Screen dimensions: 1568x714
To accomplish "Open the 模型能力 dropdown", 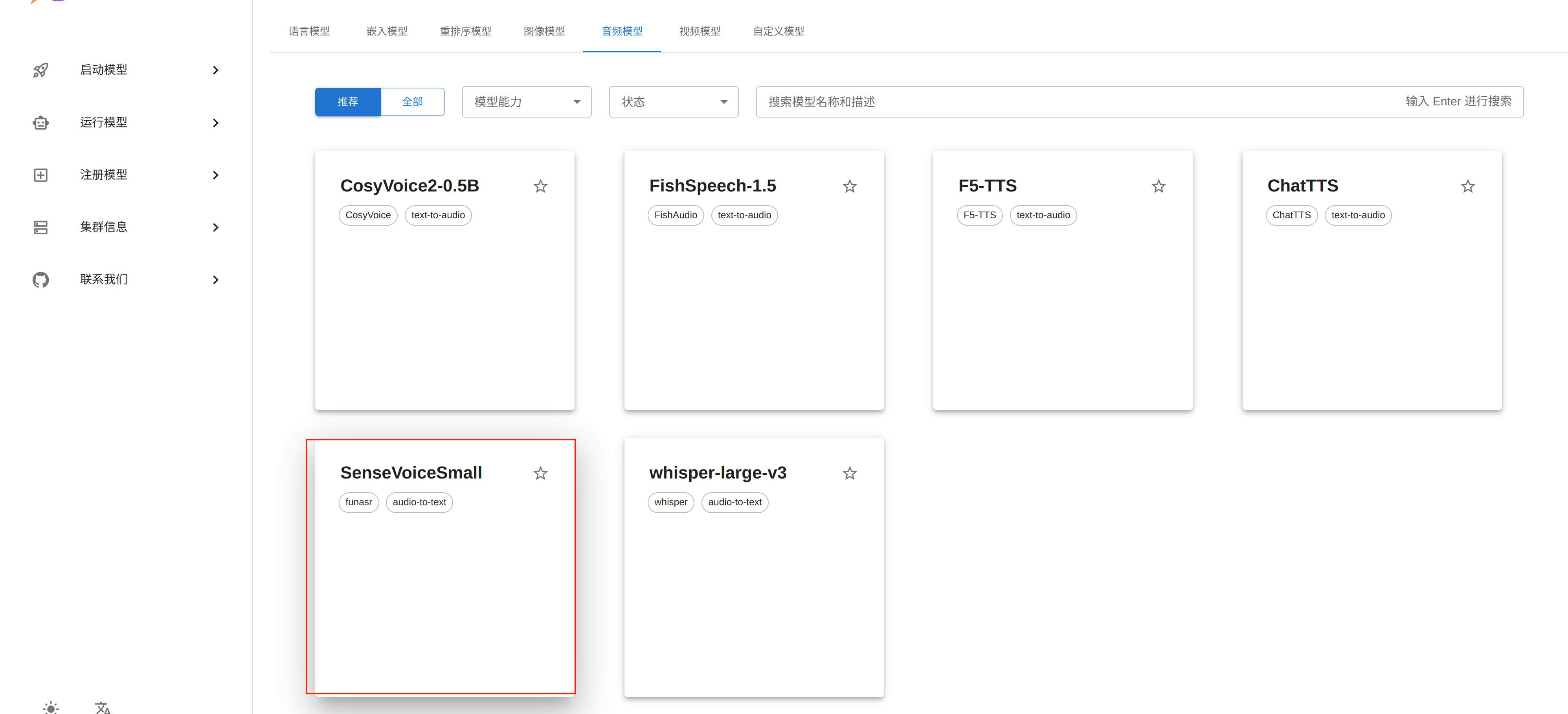I will point(527,102).
